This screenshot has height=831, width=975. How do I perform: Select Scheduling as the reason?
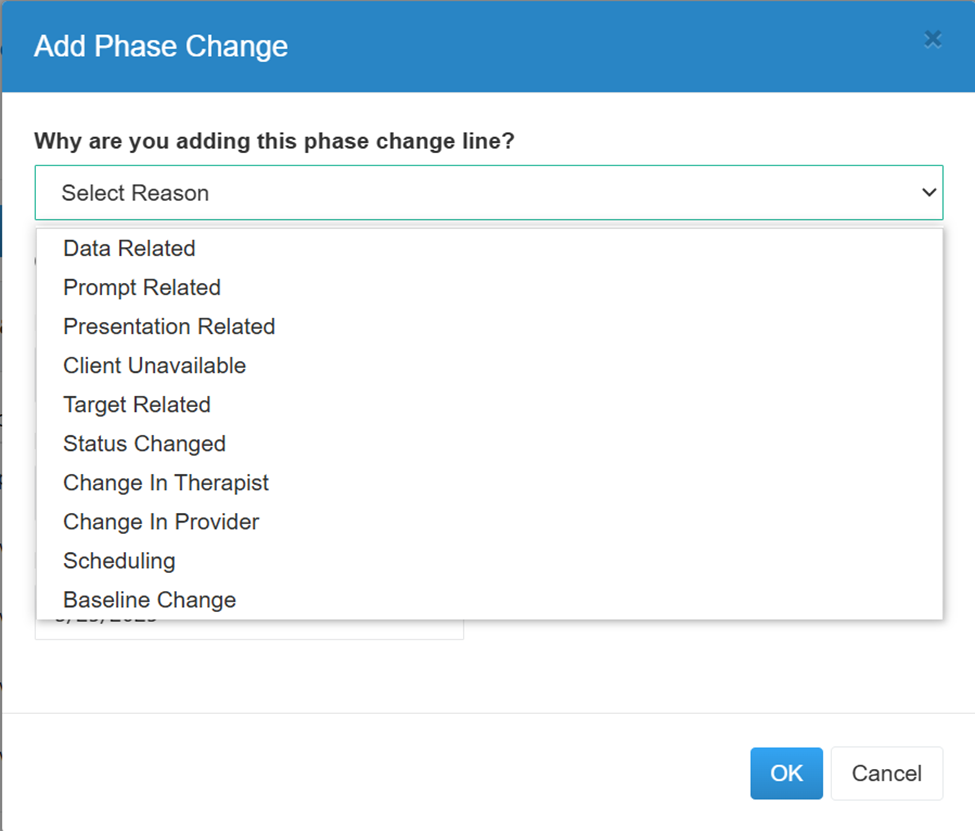tap(490, 561)
